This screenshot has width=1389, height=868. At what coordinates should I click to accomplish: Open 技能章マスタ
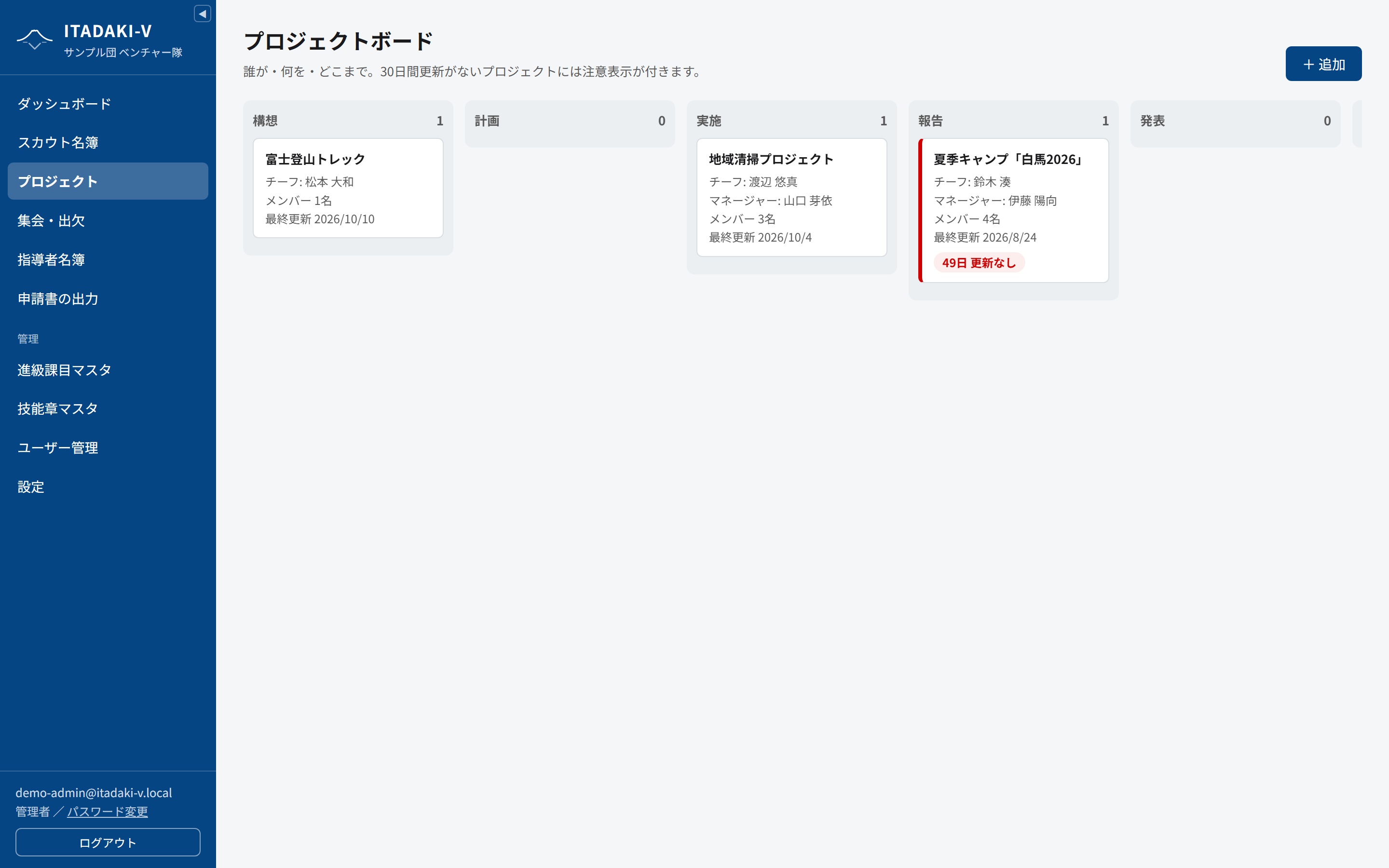108,409
